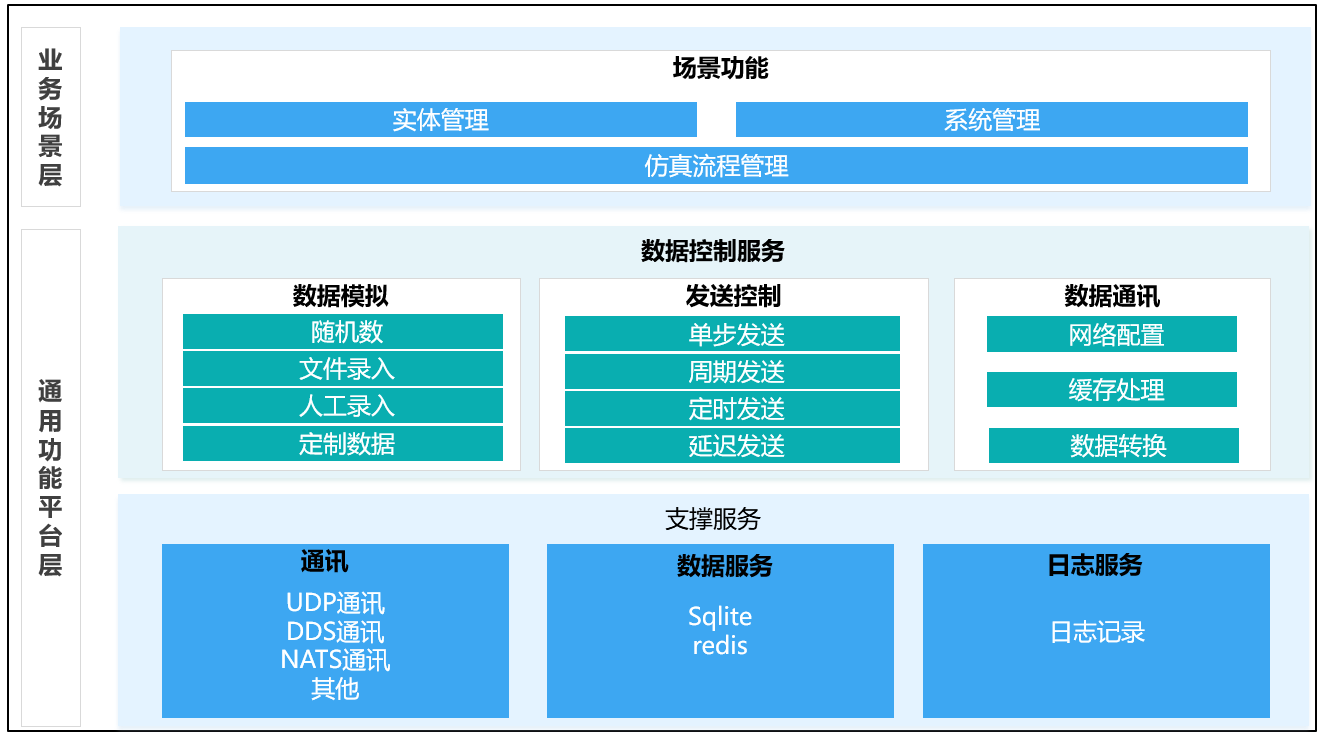Click the 日志服务 box
The height and width of the screenshot is (738, 1323).
coord(1096,631)
